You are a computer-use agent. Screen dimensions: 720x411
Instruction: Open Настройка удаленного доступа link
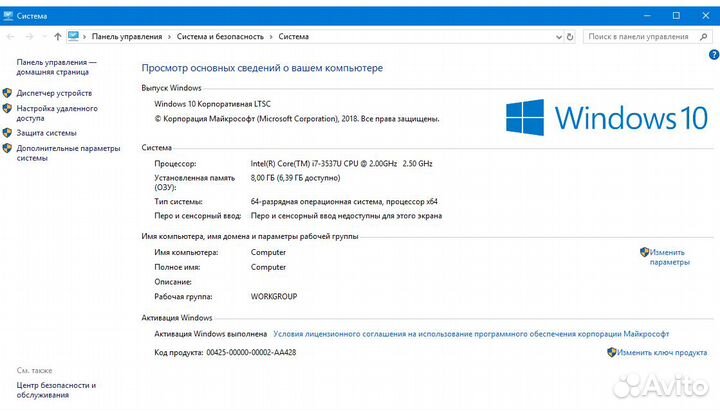tap(57, 113)
